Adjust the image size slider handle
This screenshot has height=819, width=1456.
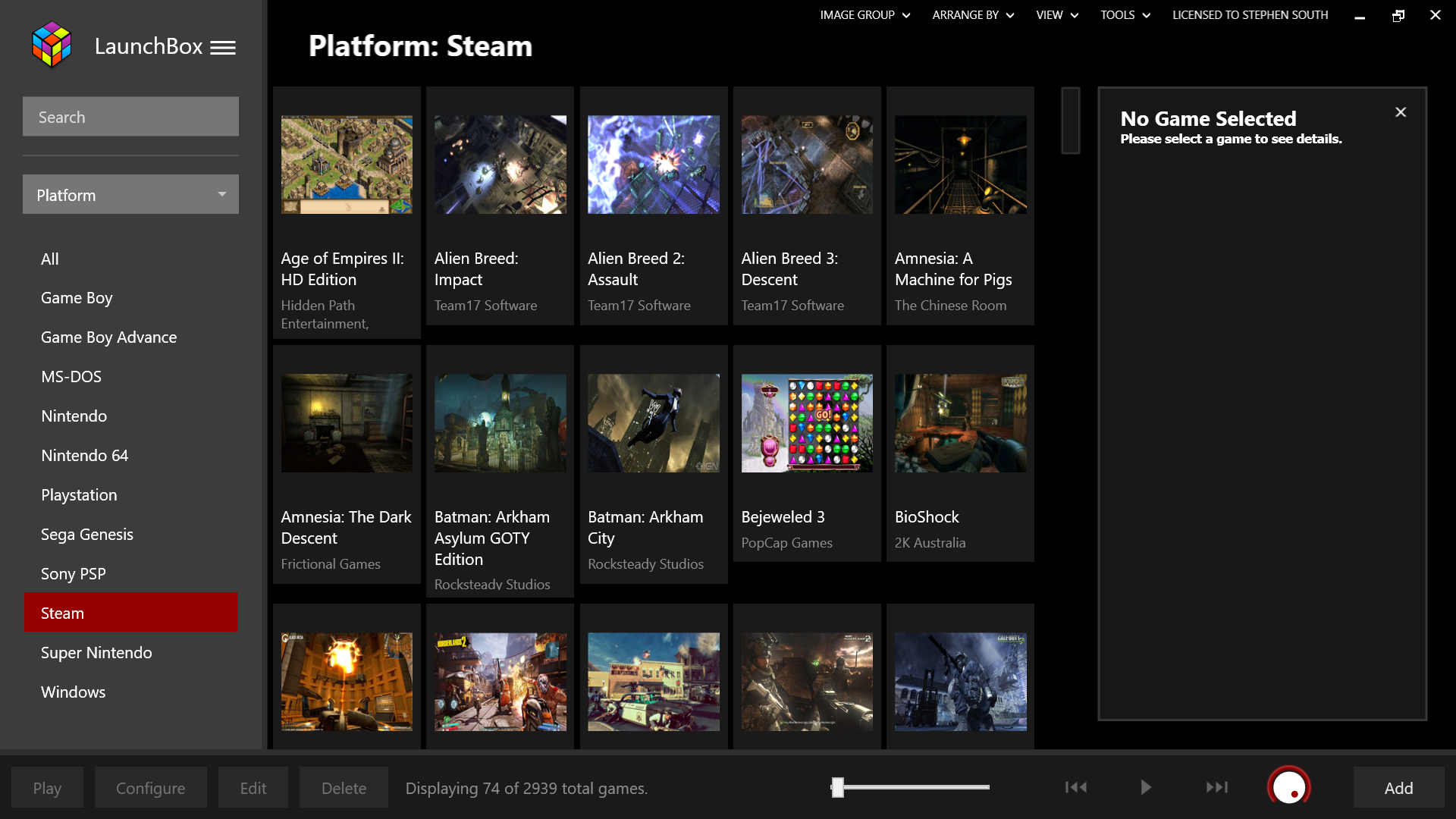pos(837,787)
